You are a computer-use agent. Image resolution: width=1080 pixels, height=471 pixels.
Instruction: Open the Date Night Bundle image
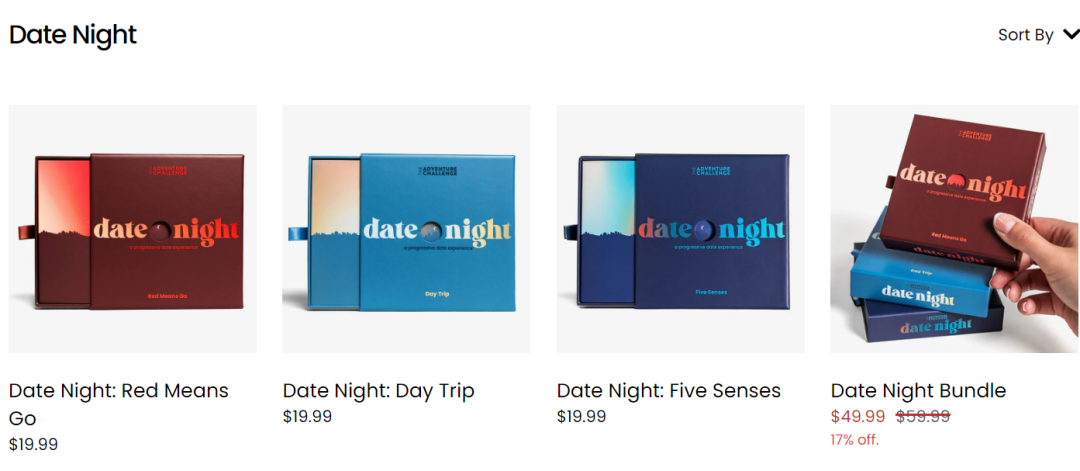[x=954, y=229]
